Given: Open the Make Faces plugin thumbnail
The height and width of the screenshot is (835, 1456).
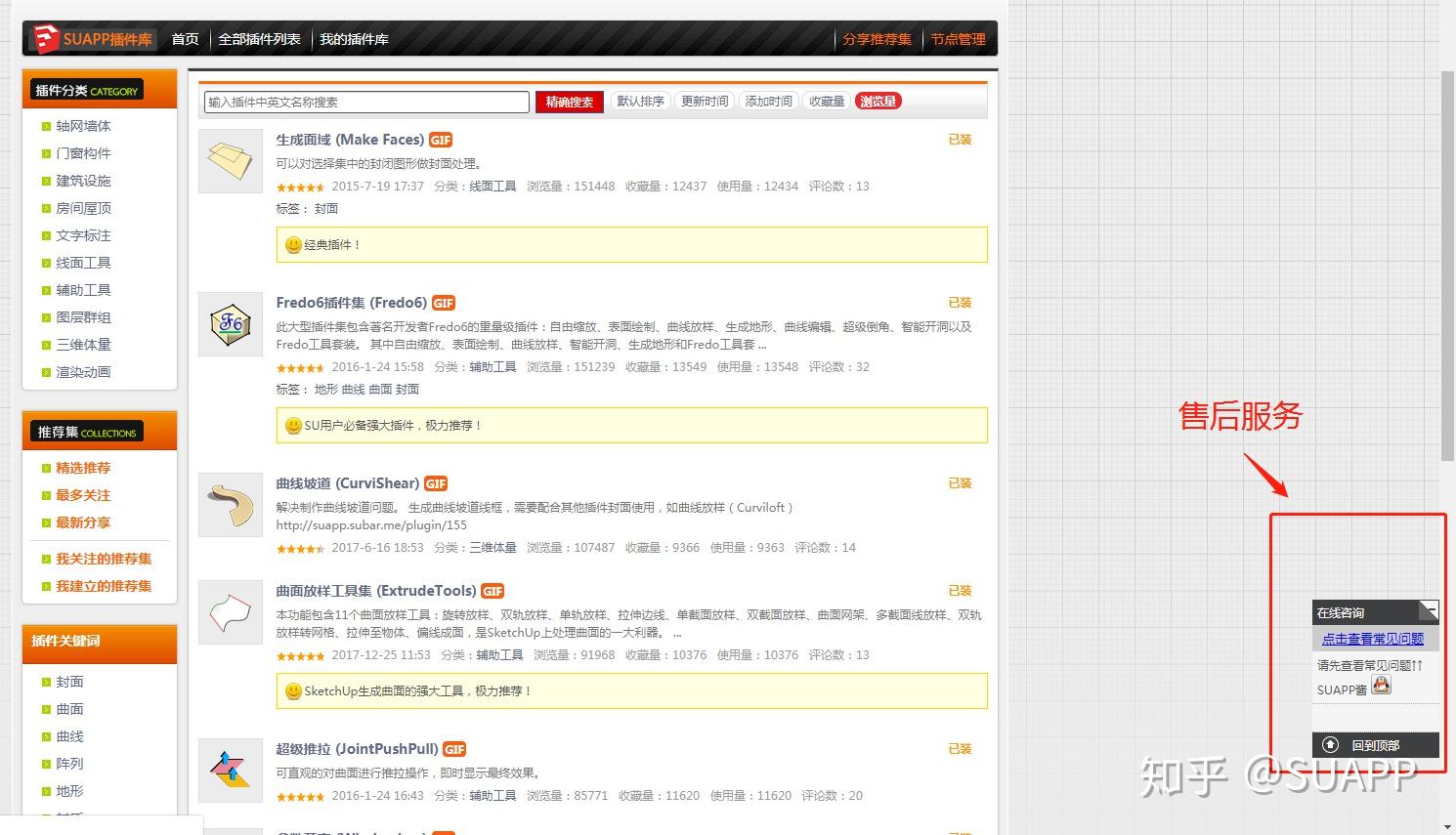Looking at the screenshot, I should click(231, 161).
